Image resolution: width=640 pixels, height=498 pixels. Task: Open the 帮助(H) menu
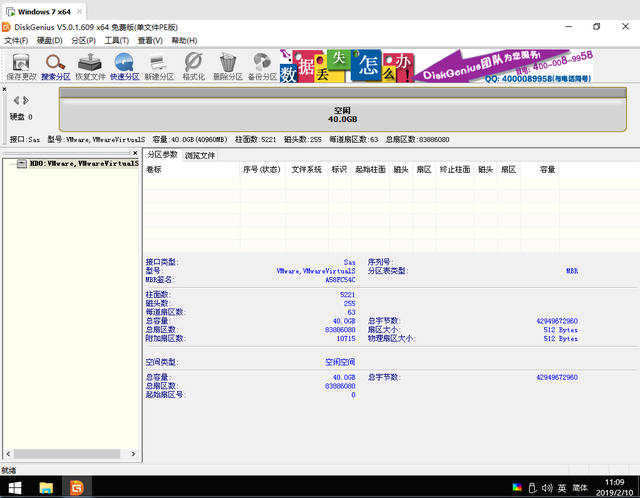click(184, 40)
